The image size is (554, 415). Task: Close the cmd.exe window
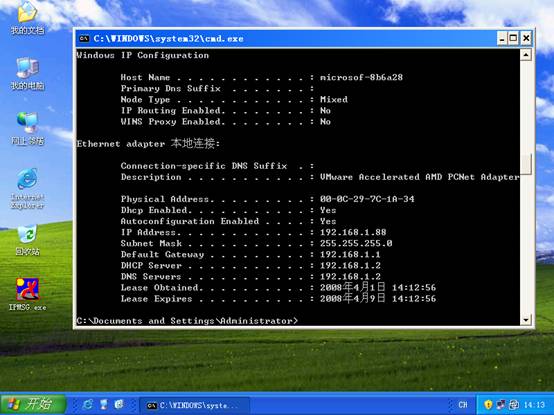click(x=526, y=38)
